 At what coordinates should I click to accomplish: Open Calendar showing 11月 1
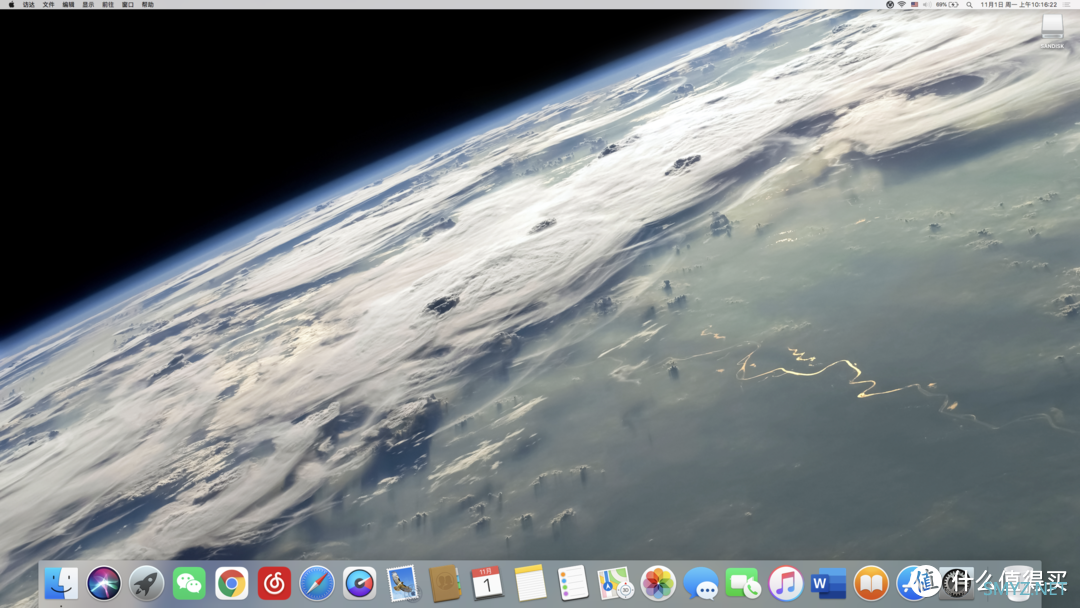pos(487,584)
